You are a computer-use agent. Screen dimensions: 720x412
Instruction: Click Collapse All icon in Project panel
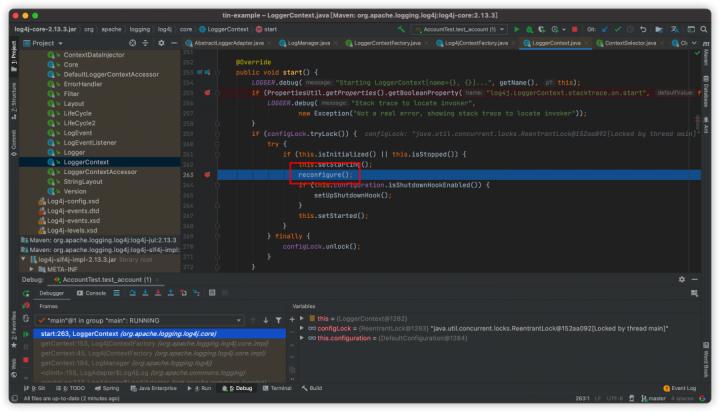(146, 43)
